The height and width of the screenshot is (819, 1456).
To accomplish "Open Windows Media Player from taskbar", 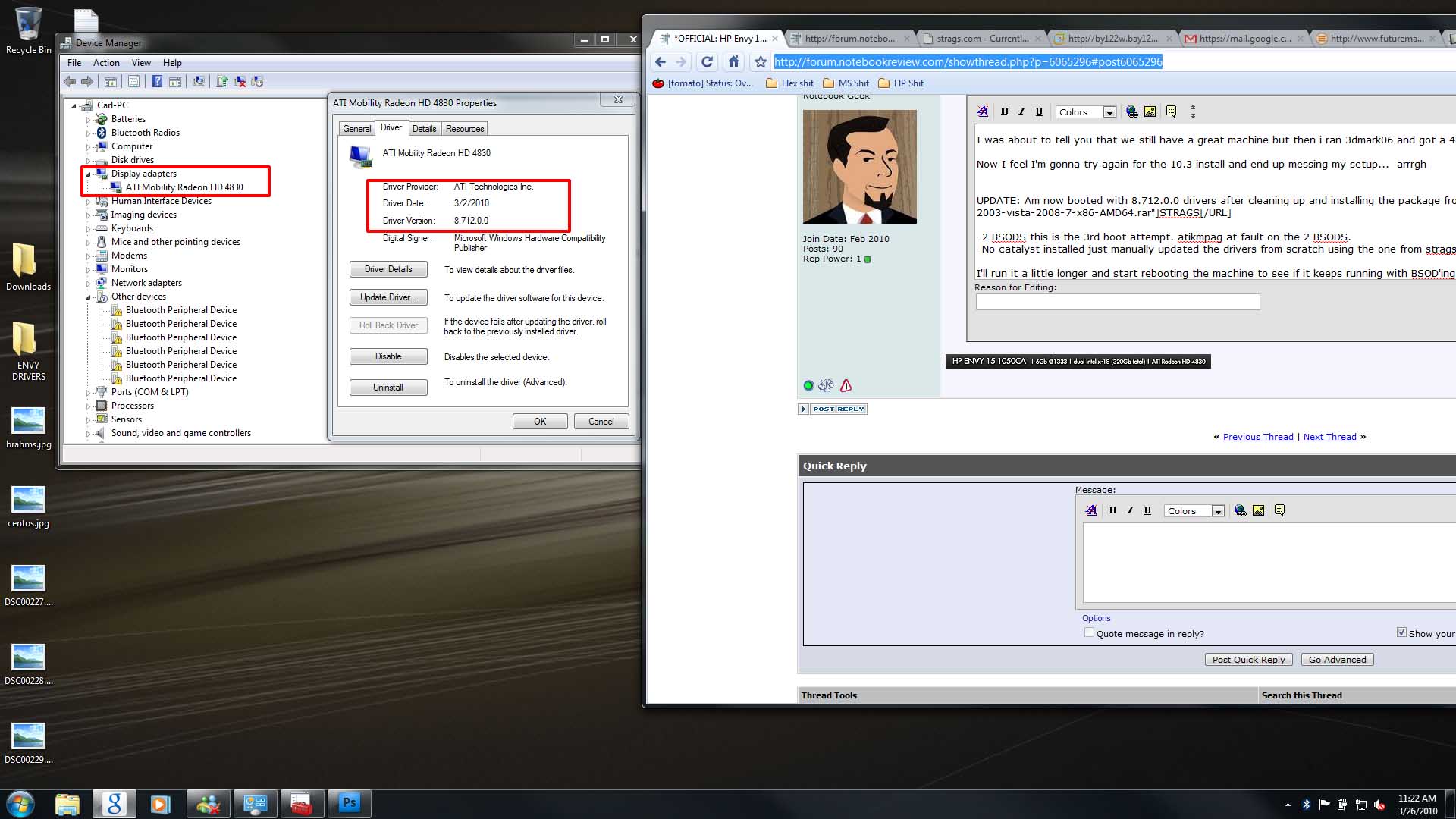I will pos(161,802).
